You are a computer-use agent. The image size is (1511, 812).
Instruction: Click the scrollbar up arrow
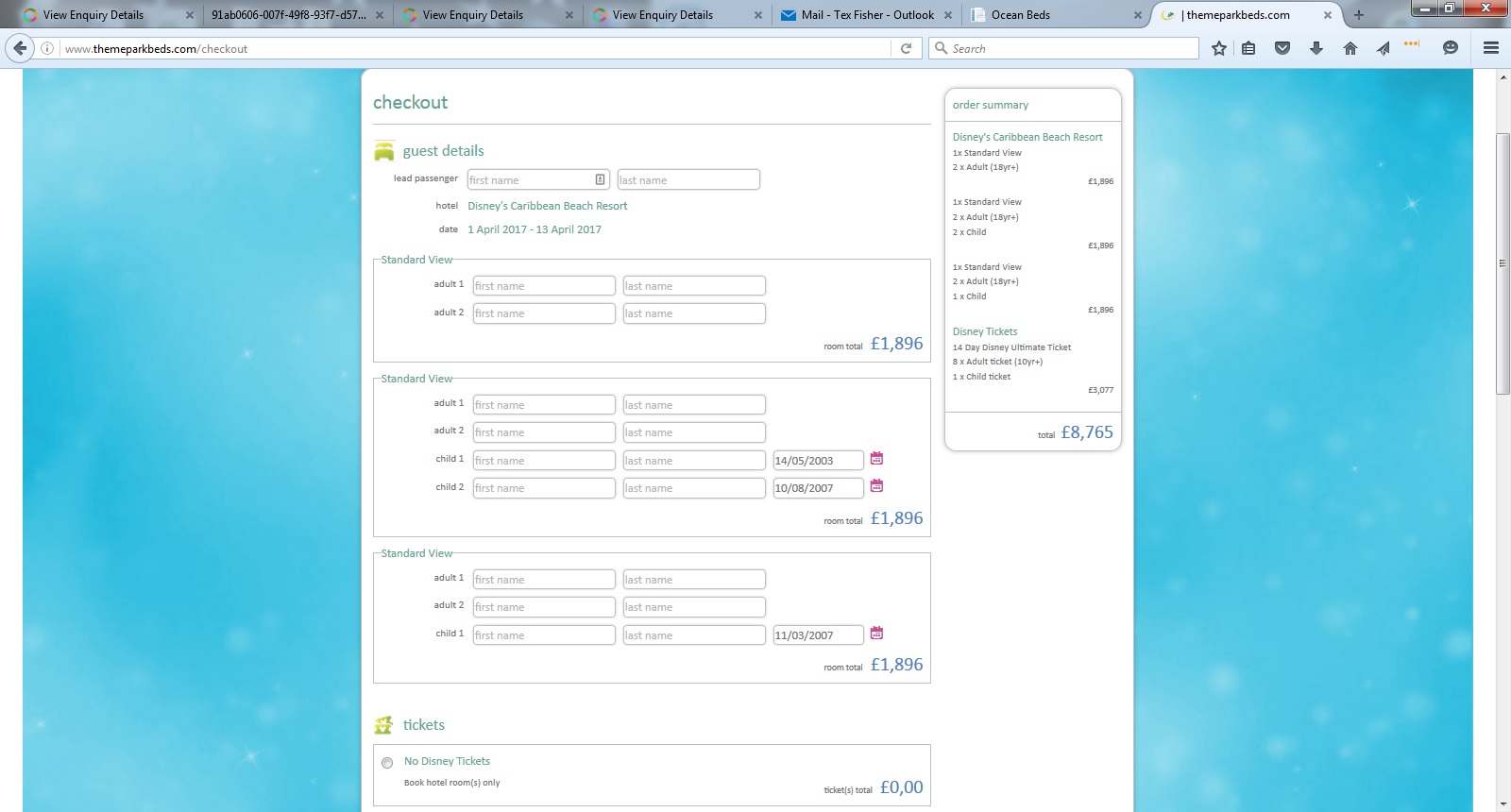1503,76
